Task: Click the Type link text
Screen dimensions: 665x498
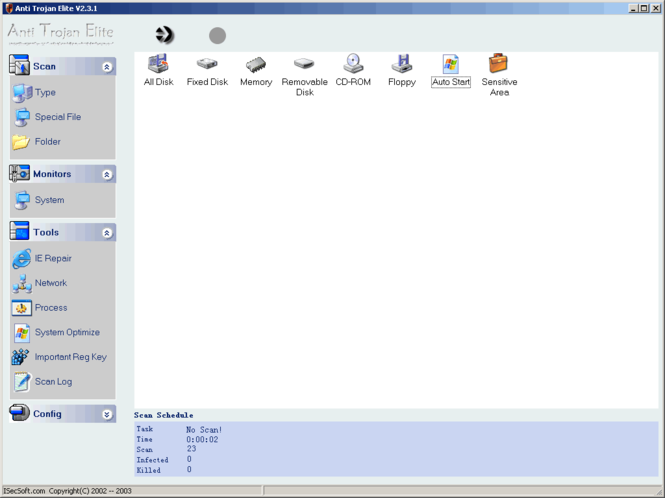Action: click(45, 92)
